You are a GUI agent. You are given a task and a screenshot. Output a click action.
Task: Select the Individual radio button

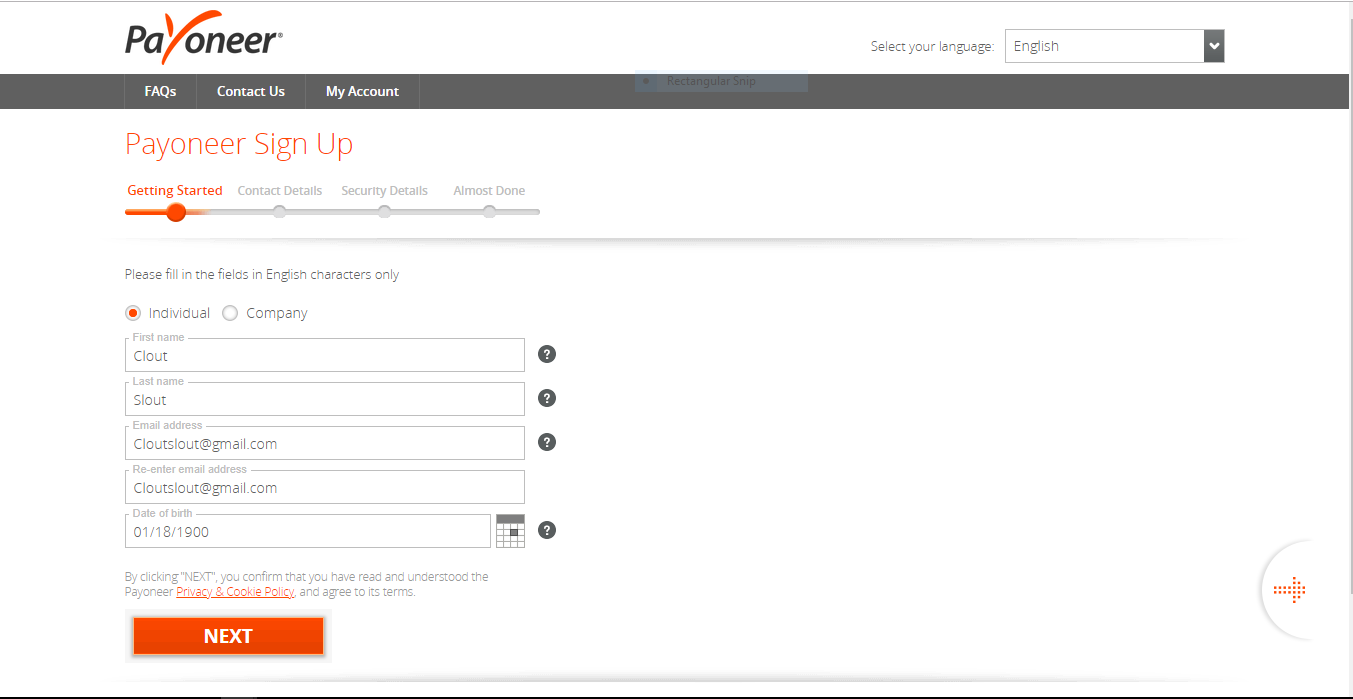(x=133, y=313)
